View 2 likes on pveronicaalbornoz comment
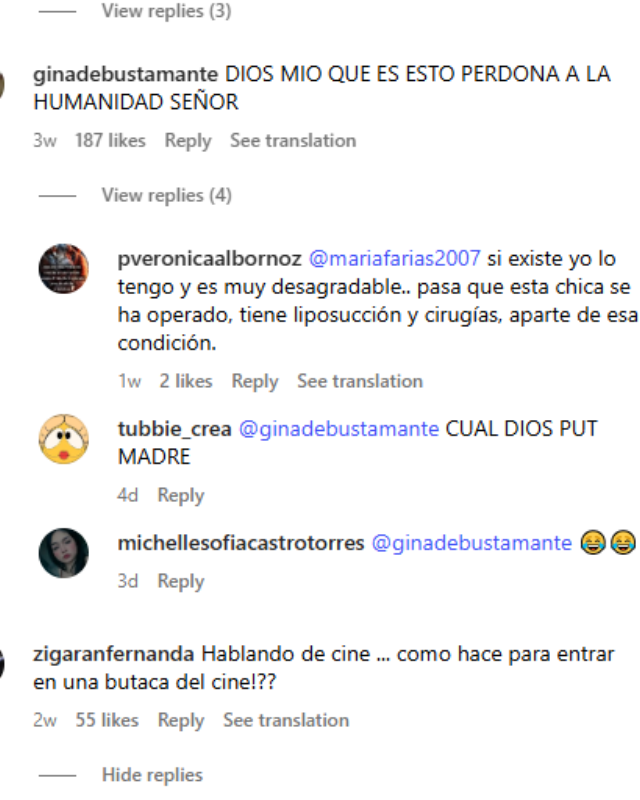Screen dimensions: 640x800 pos(186,381)
